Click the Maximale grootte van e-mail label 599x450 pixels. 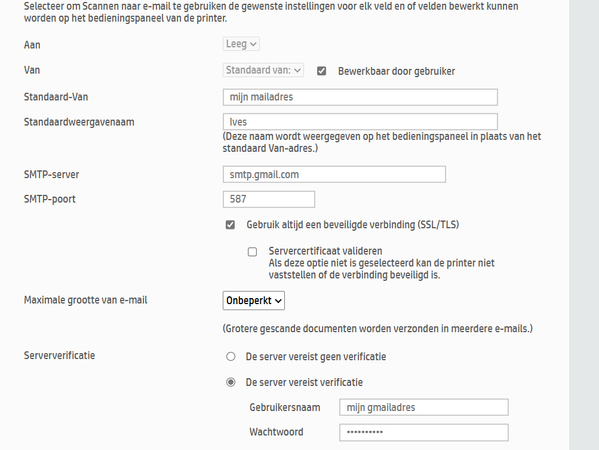pyautogui.click(x=85, y=300)
